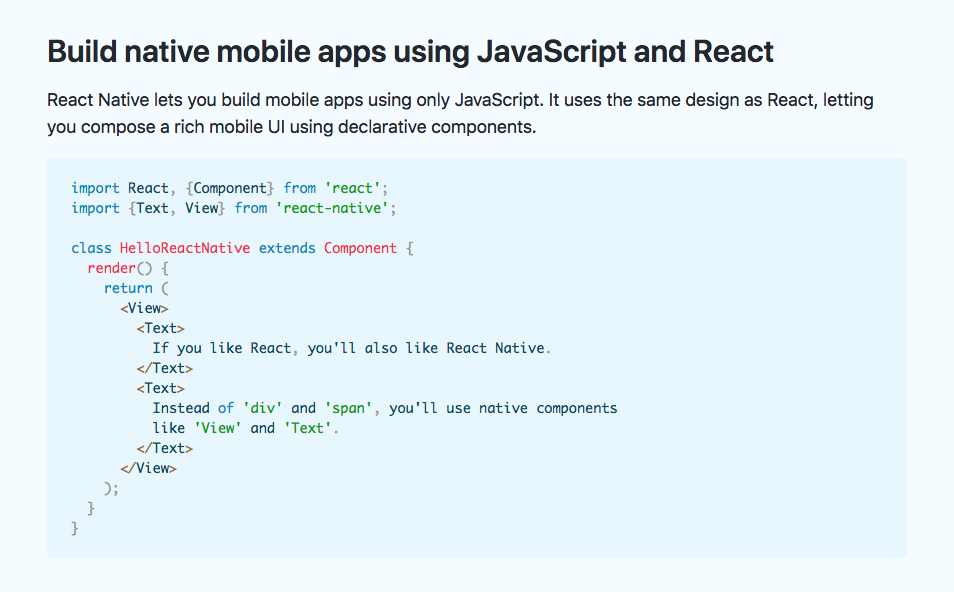The width and height of the screenshot is (954, 592).
Task: Select the 'Component' identifier in the first import
Action: pyautogui.click(x=230, y=188)
